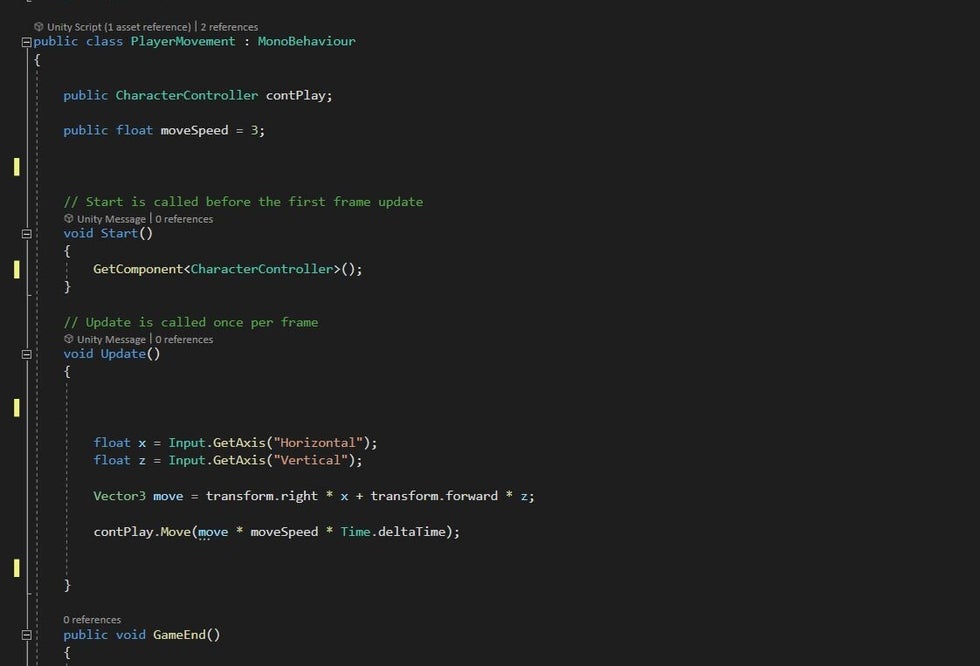Screen dimensions: 980x666
Task: Click the GameEnd method name
Action: click(x=179, y=635)
